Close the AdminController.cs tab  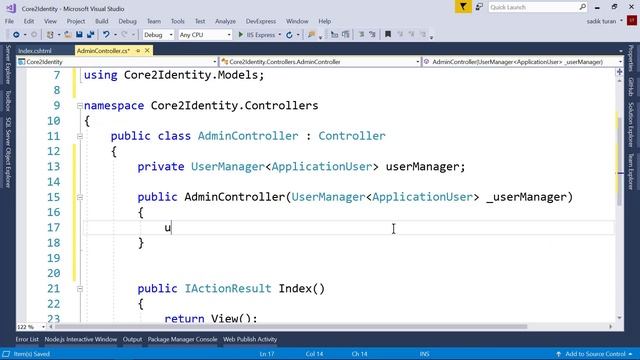pos(147,51)
